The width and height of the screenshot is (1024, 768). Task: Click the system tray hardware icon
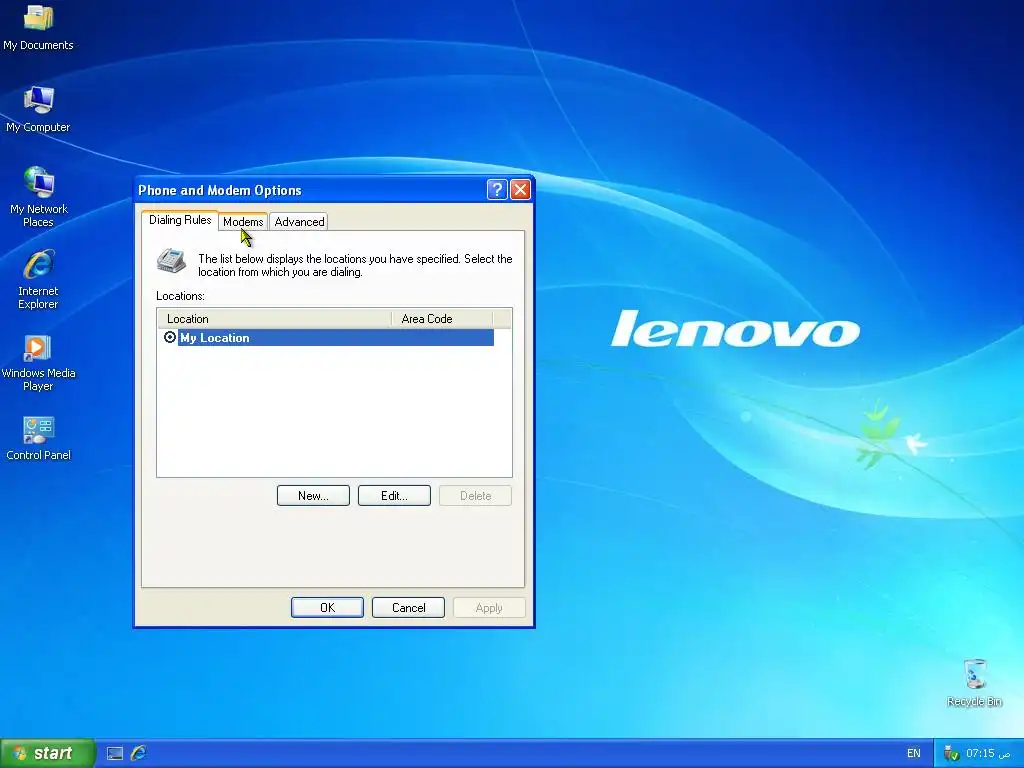click(x=952, y=754)
